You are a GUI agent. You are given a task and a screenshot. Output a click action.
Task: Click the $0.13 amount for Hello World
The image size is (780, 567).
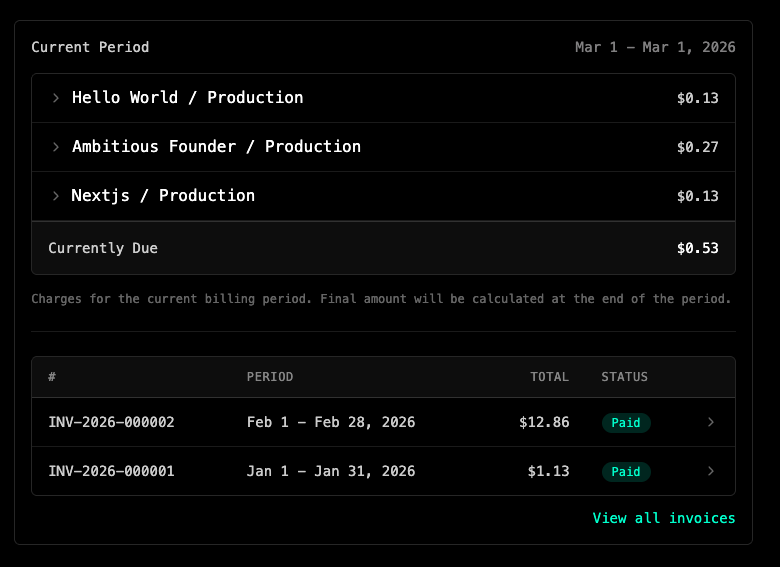click(x=697, y=98)
